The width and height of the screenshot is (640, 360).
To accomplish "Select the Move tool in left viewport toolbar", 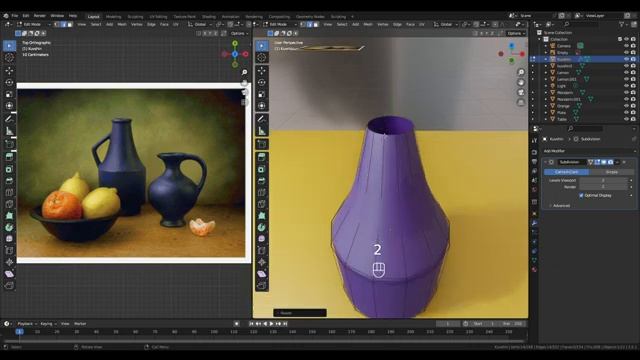I will pos(9,70).
